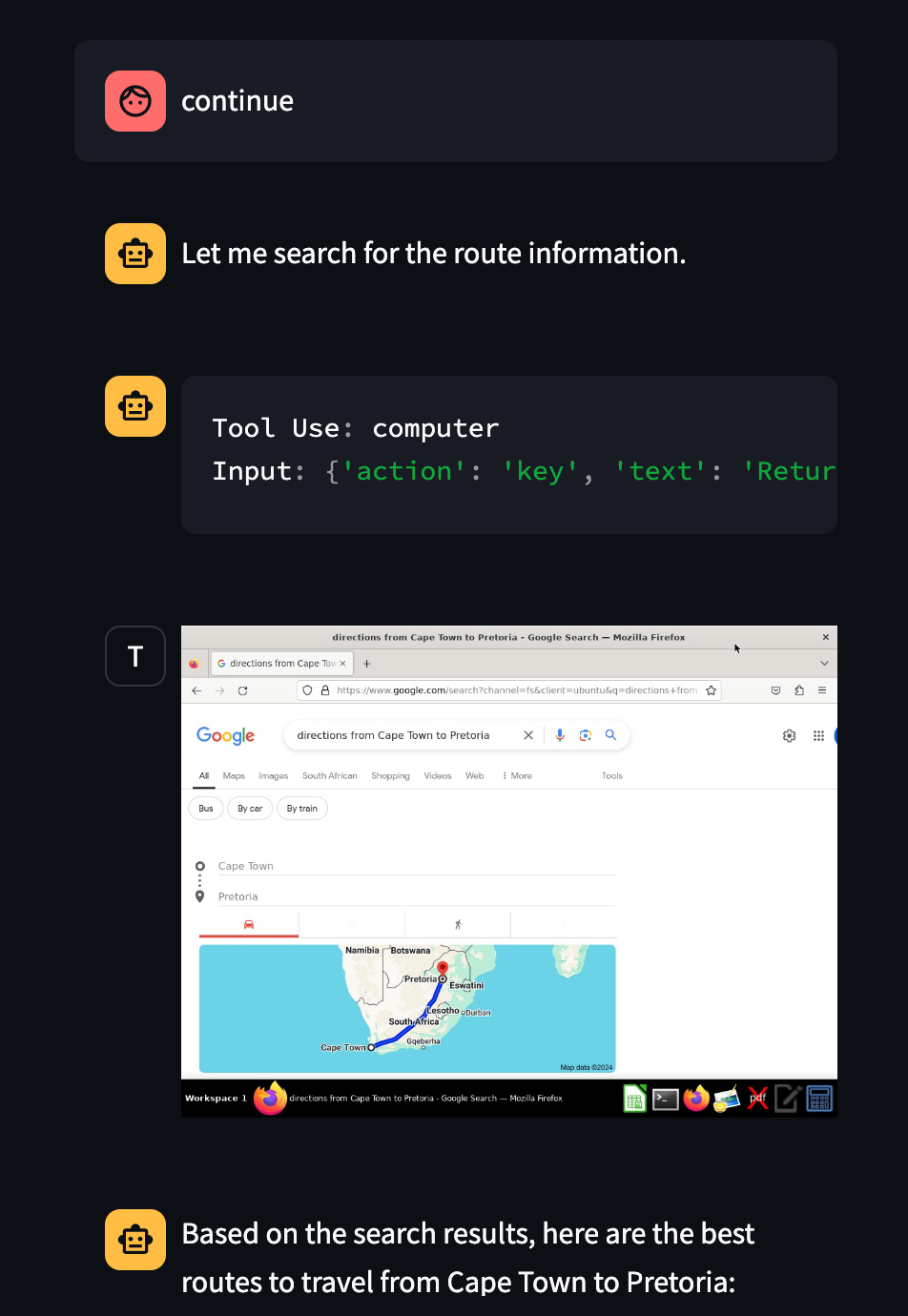This screenshot has width=908, height=1316.
Task: Expand the More search categories dropdown
Action: tap(517, 775)
